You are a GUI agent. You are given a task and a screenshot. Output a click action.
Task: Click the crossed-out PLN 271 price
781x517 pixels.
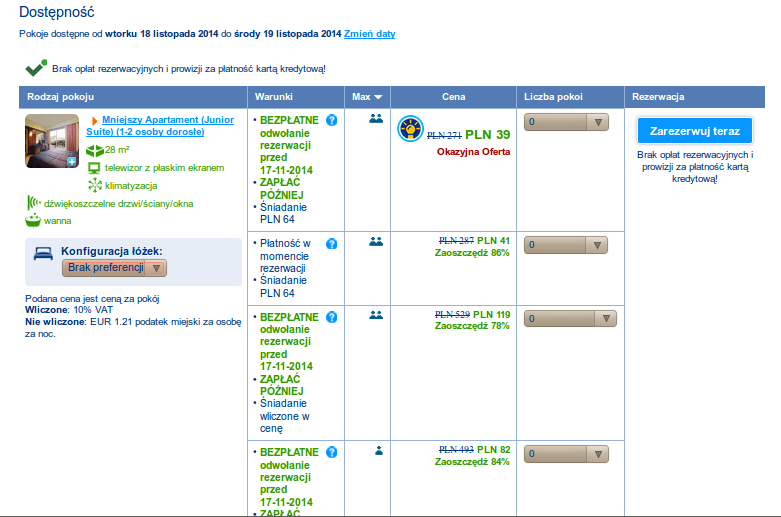click(x=444, y=135)
